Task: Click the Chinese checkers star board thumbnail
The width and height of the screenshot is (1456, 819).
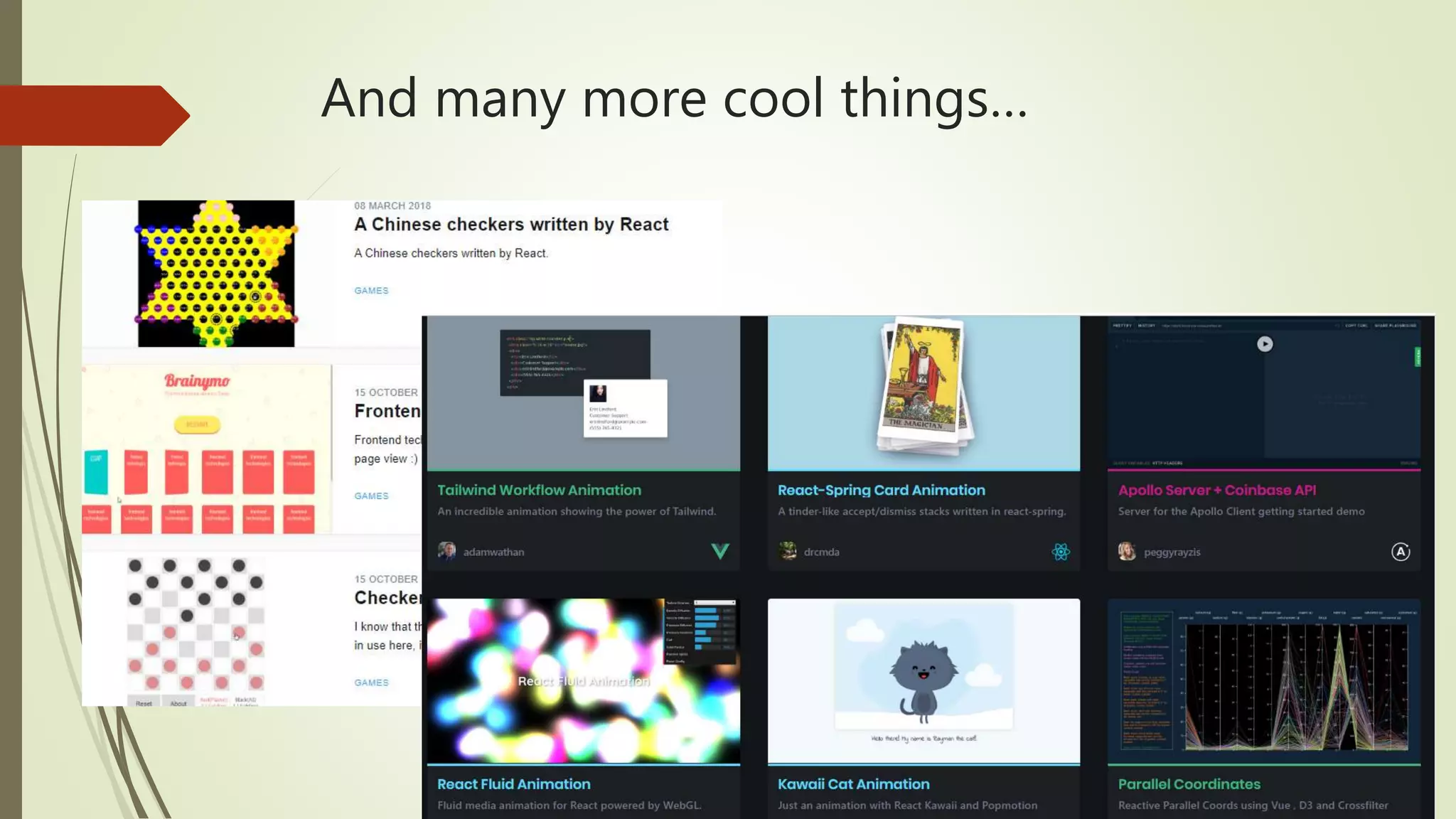Action: coord(216,274)
